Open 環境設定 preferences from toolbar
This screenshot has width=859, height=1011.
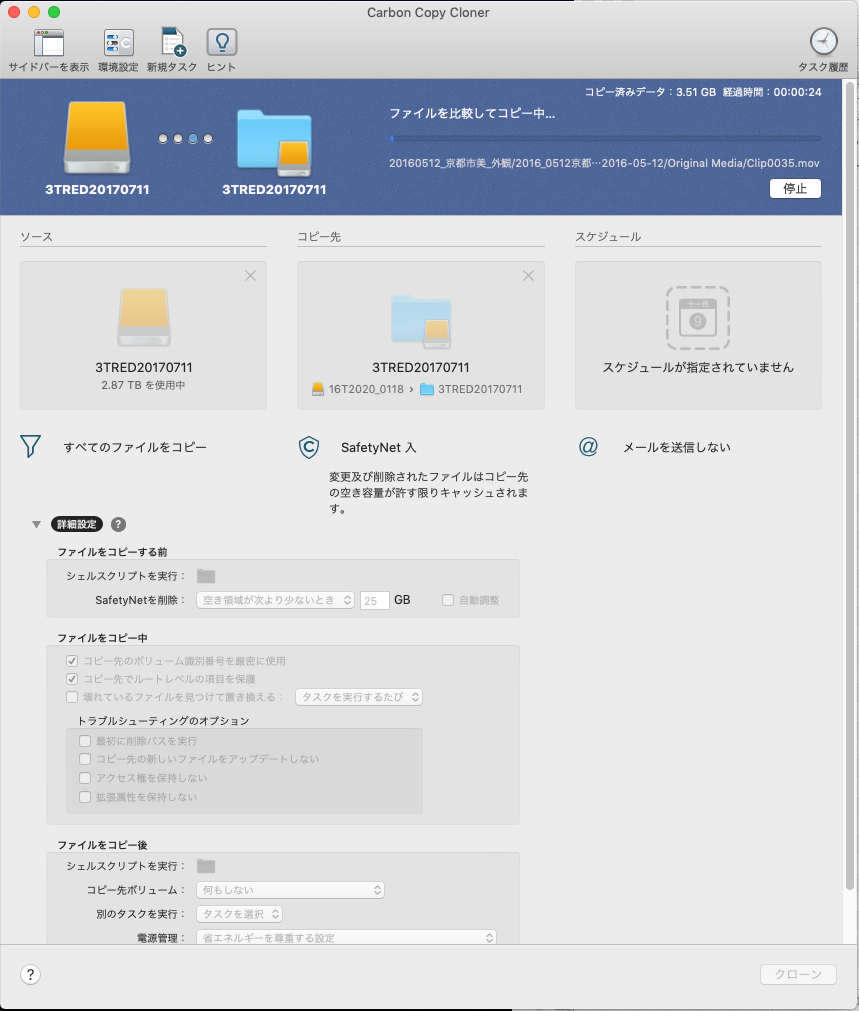pyautogui.click(x=119, y=43)
